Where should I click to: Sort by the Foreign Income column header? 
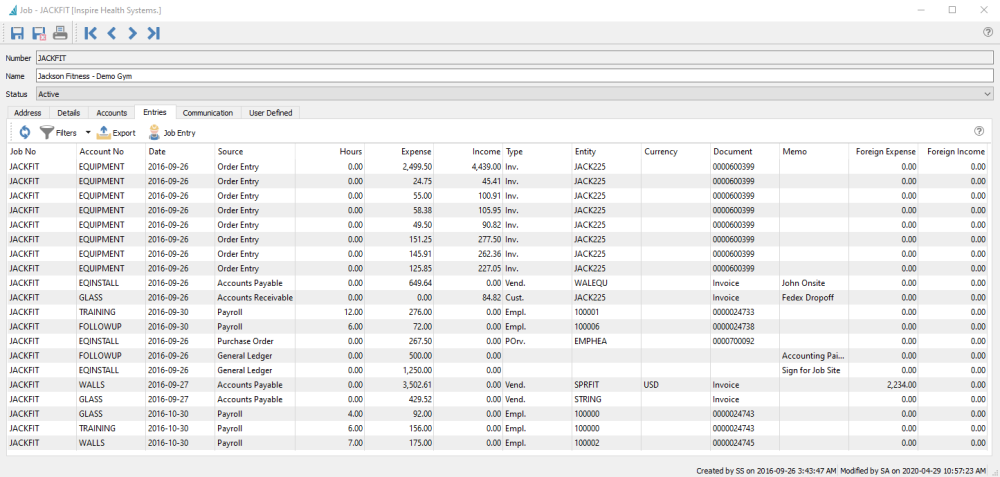tap(955, 152)
